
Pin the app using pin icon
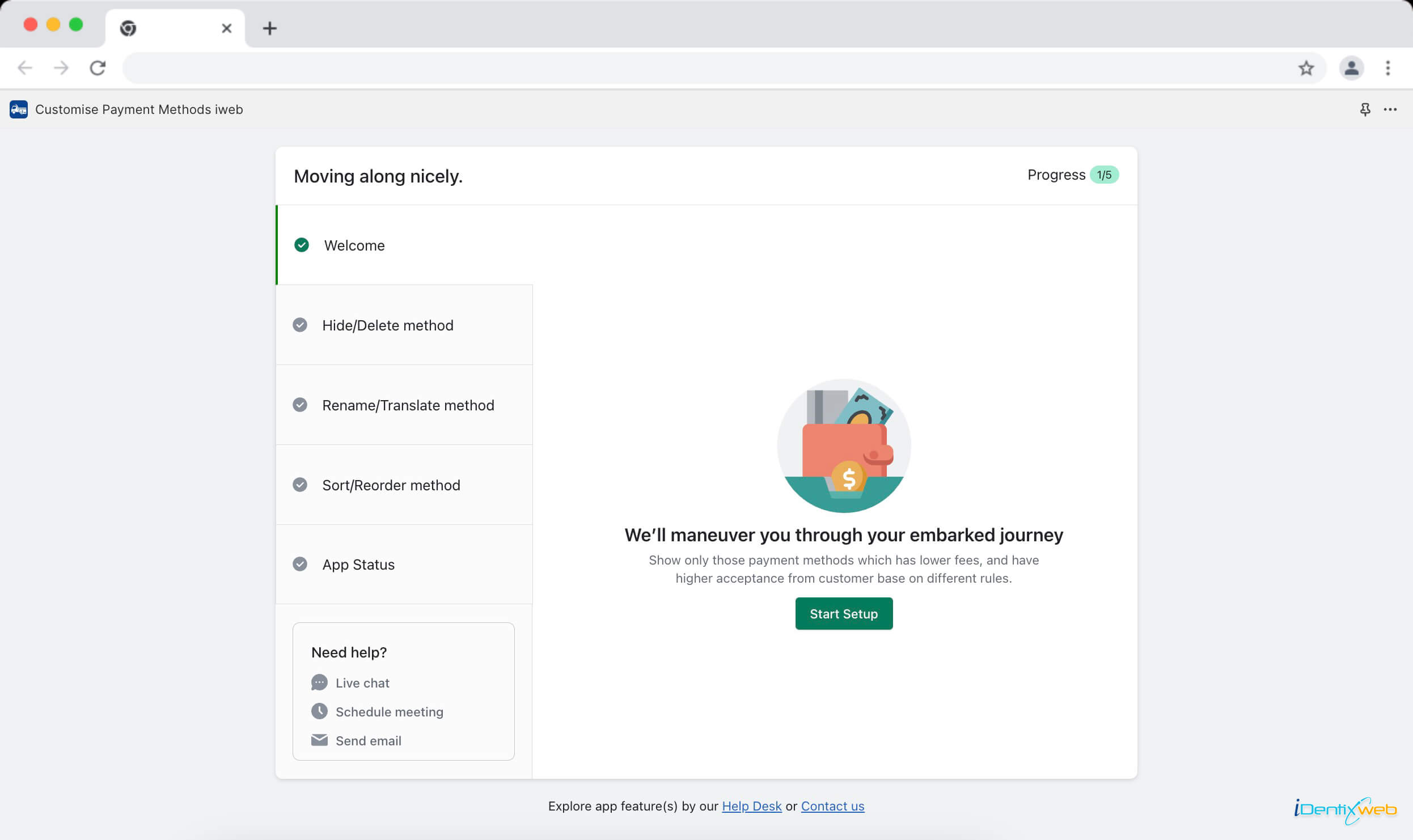(1365, 109)
